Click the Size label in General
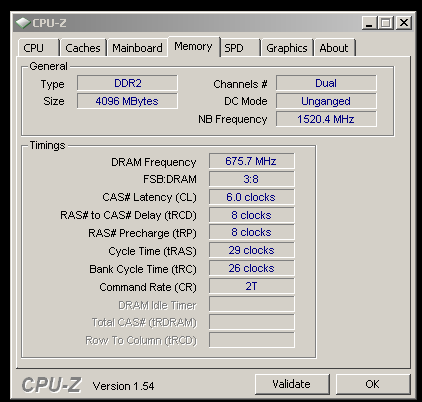Image resolution: width=422 pixels, height=402 pixels. click(x=54, y=101)
